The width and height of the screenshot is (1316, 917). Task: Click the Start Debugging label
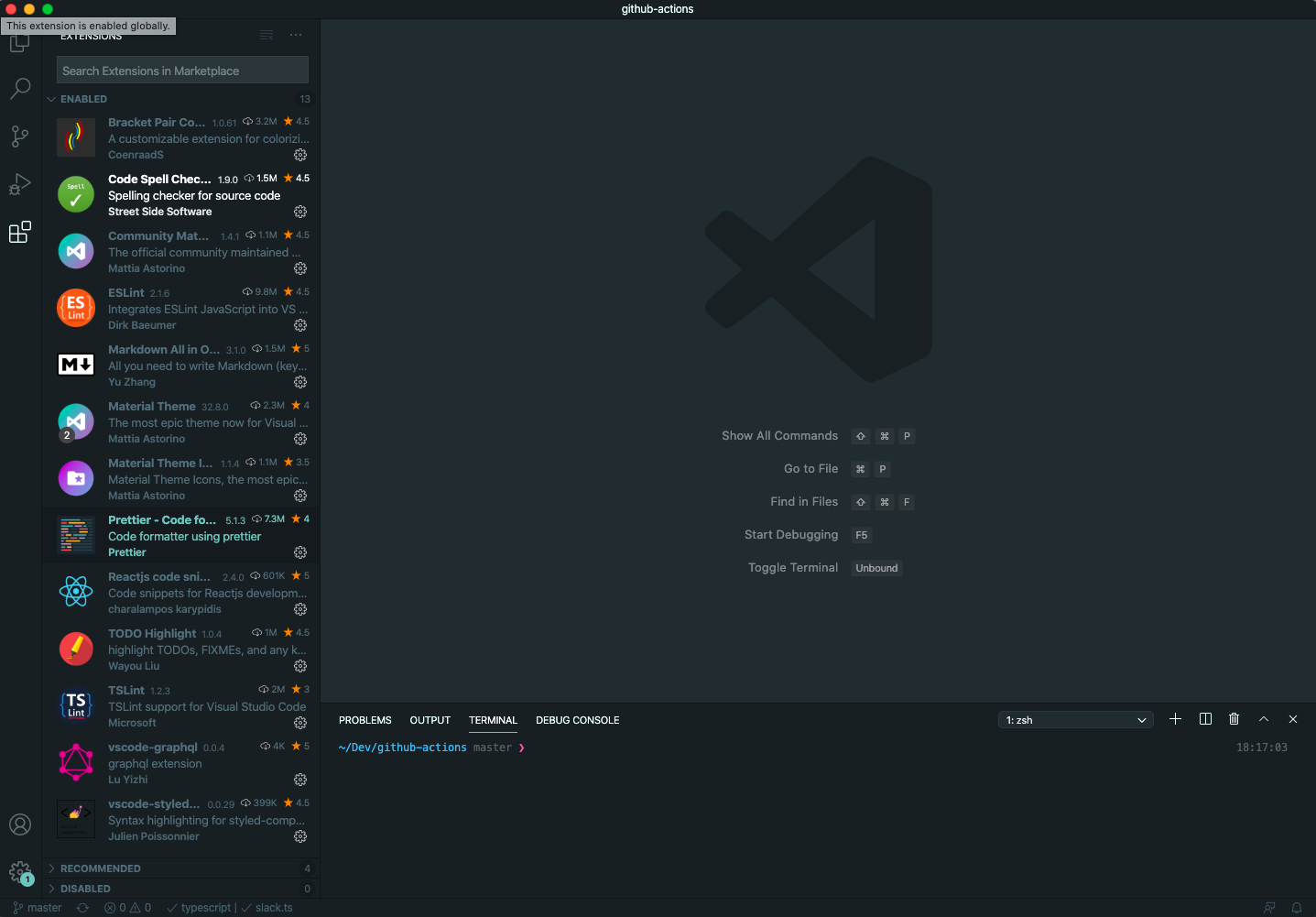[x=791, y=535]
